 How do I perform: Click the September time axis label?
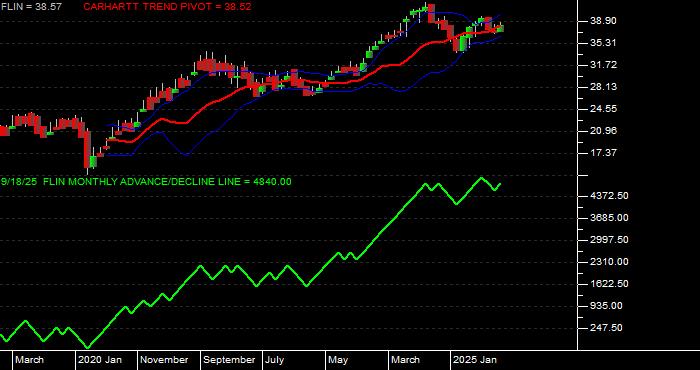(229, 360)
